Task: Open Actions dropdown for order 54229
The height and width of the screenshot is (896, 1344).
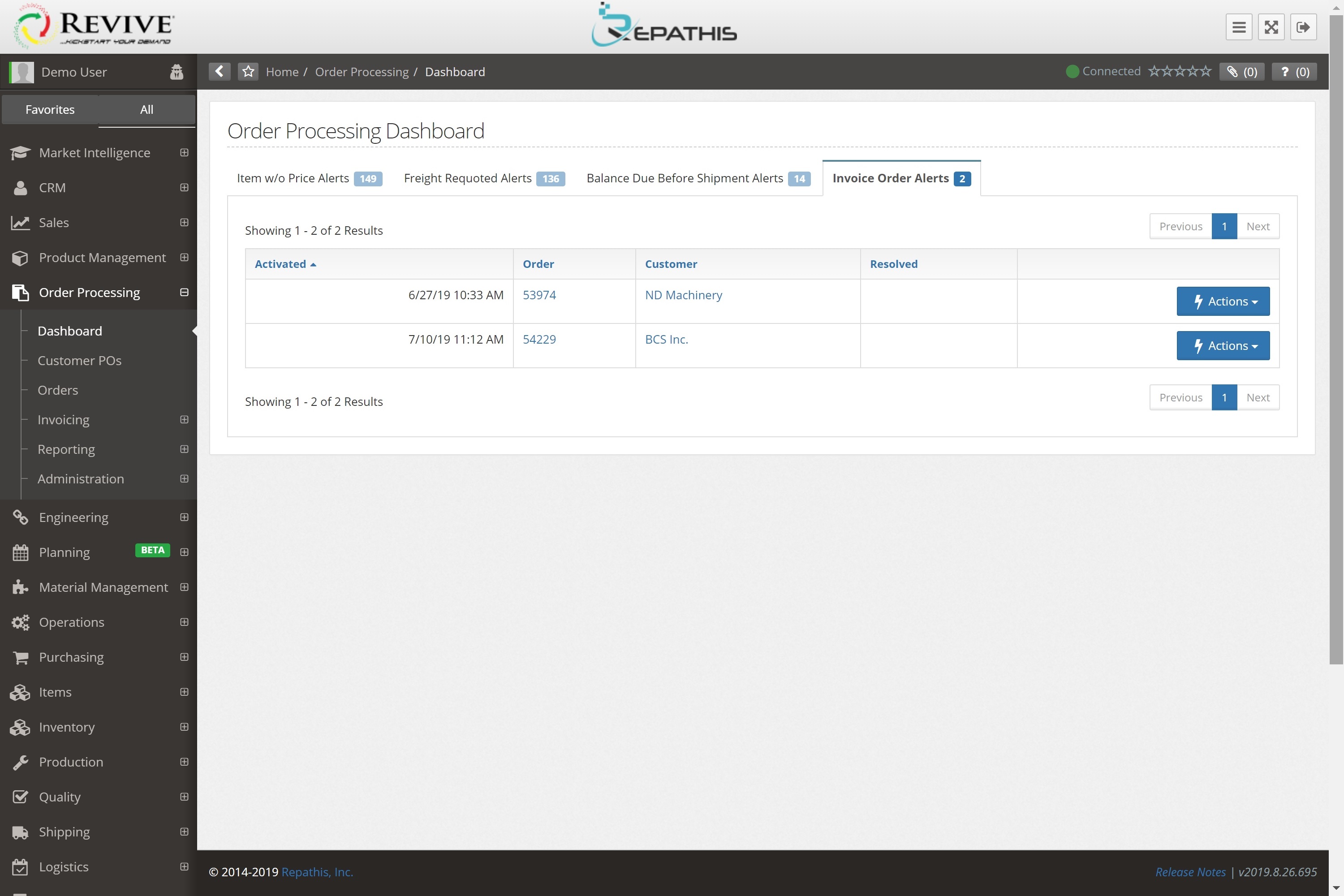Action: tap(1223, 346)
